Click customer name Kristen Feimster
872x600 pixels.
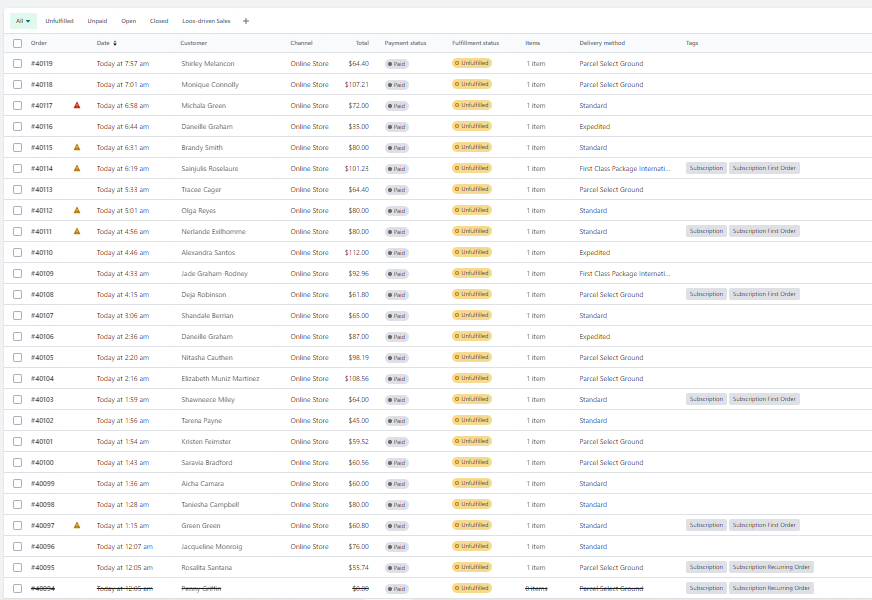[206, 442]
